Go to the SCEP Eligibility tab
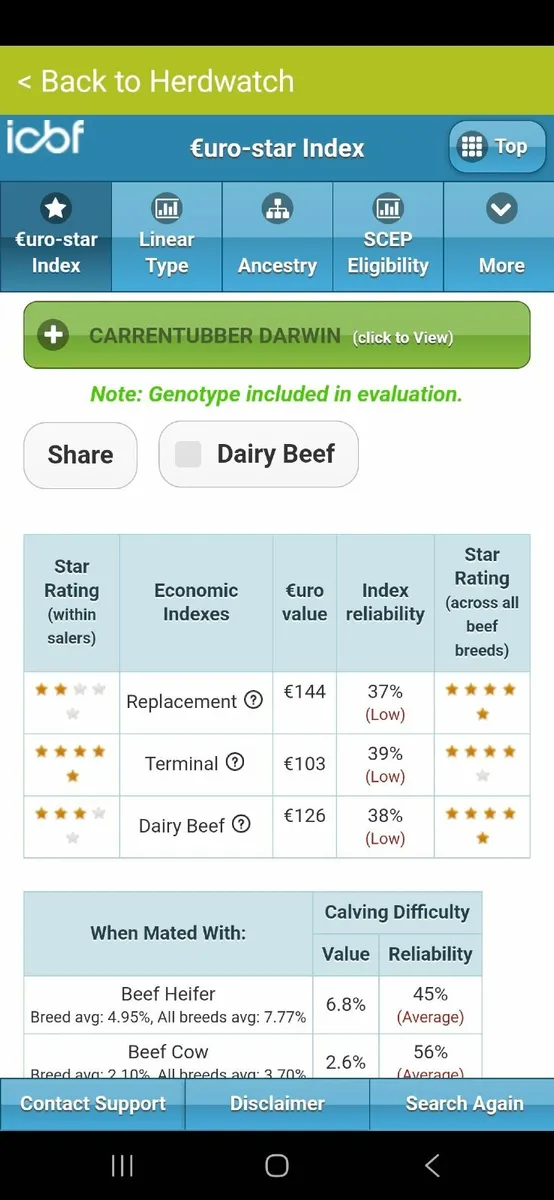Image resolution: width=554 pixels, height=1200 pixels. click(x=388, y=236)
